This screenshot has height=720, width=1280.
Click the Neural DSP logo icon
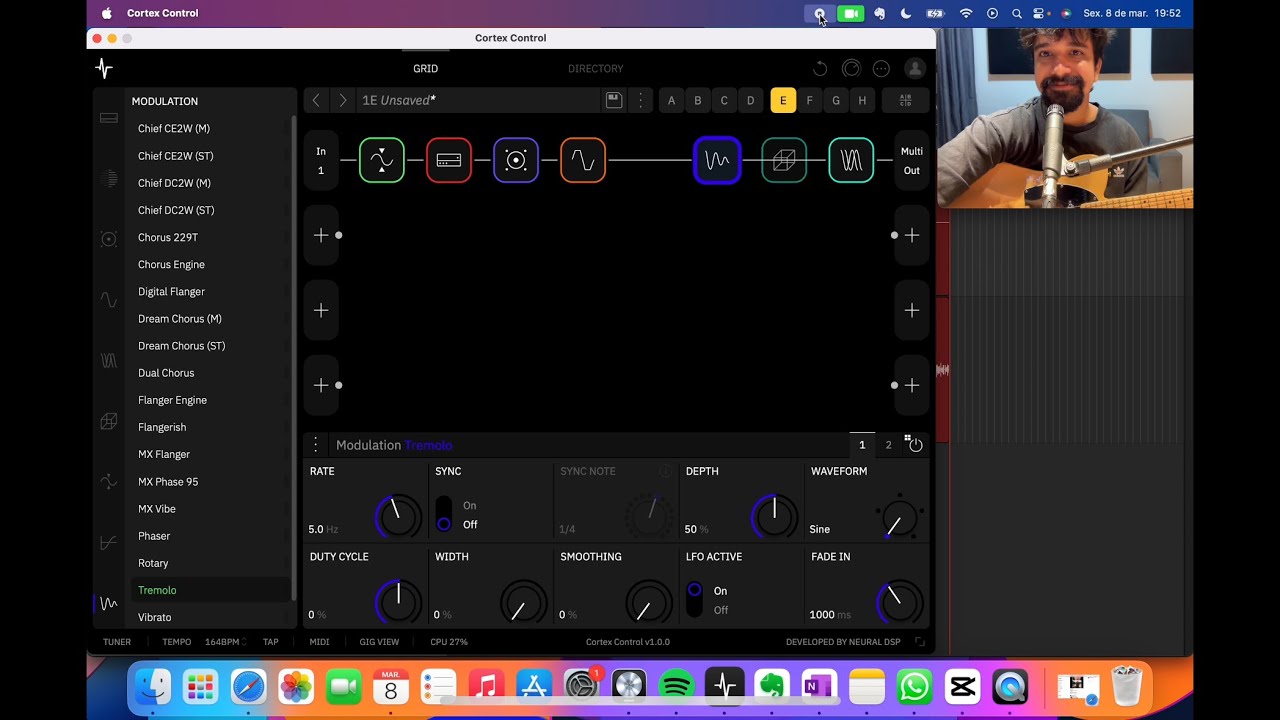click(x=104, y=68)
